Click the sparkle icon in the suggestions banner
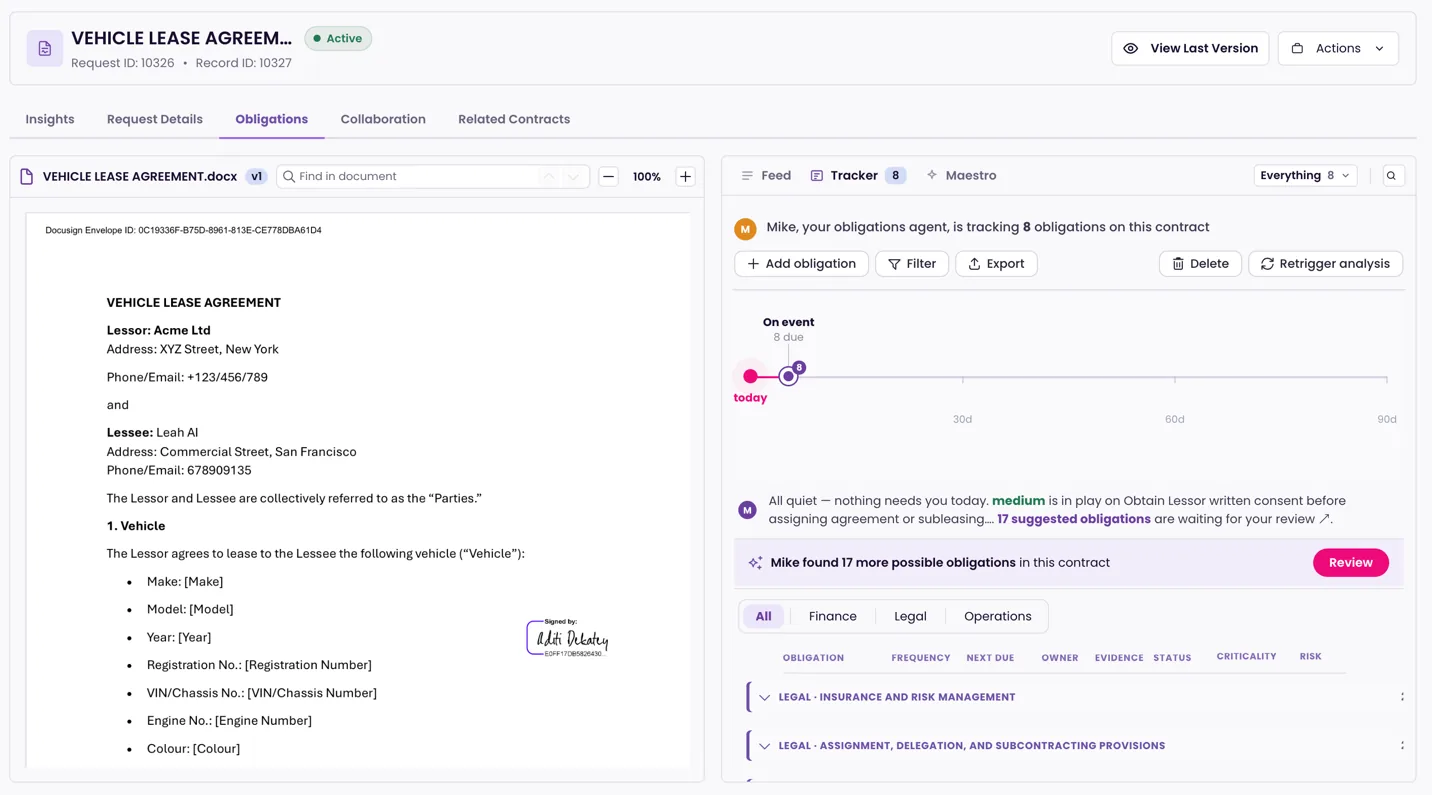1432x795 pixels. pos(755,563)
